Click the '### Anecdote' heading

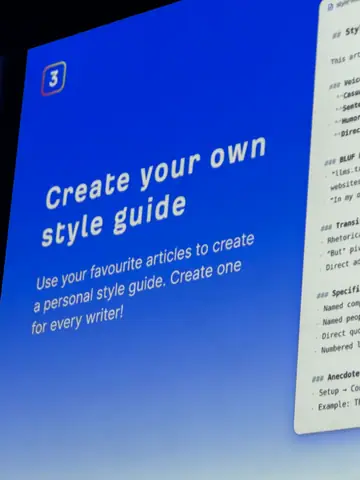tap(336, 377)
